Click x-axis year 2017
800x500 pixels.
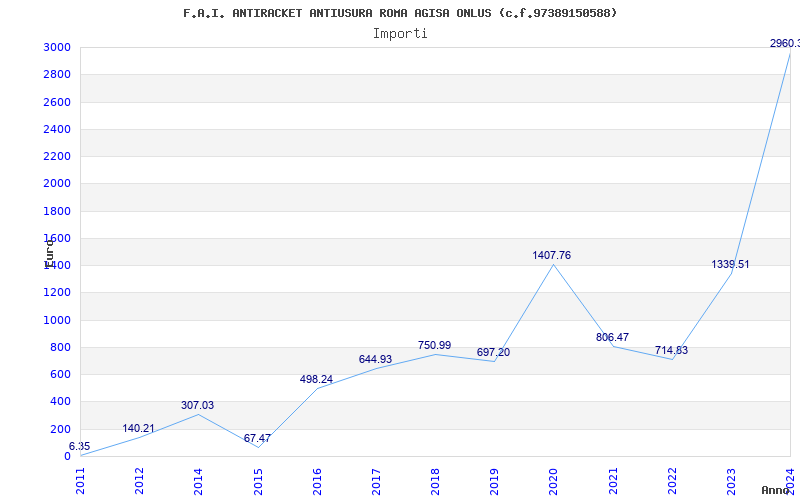(x=376, y=481)
